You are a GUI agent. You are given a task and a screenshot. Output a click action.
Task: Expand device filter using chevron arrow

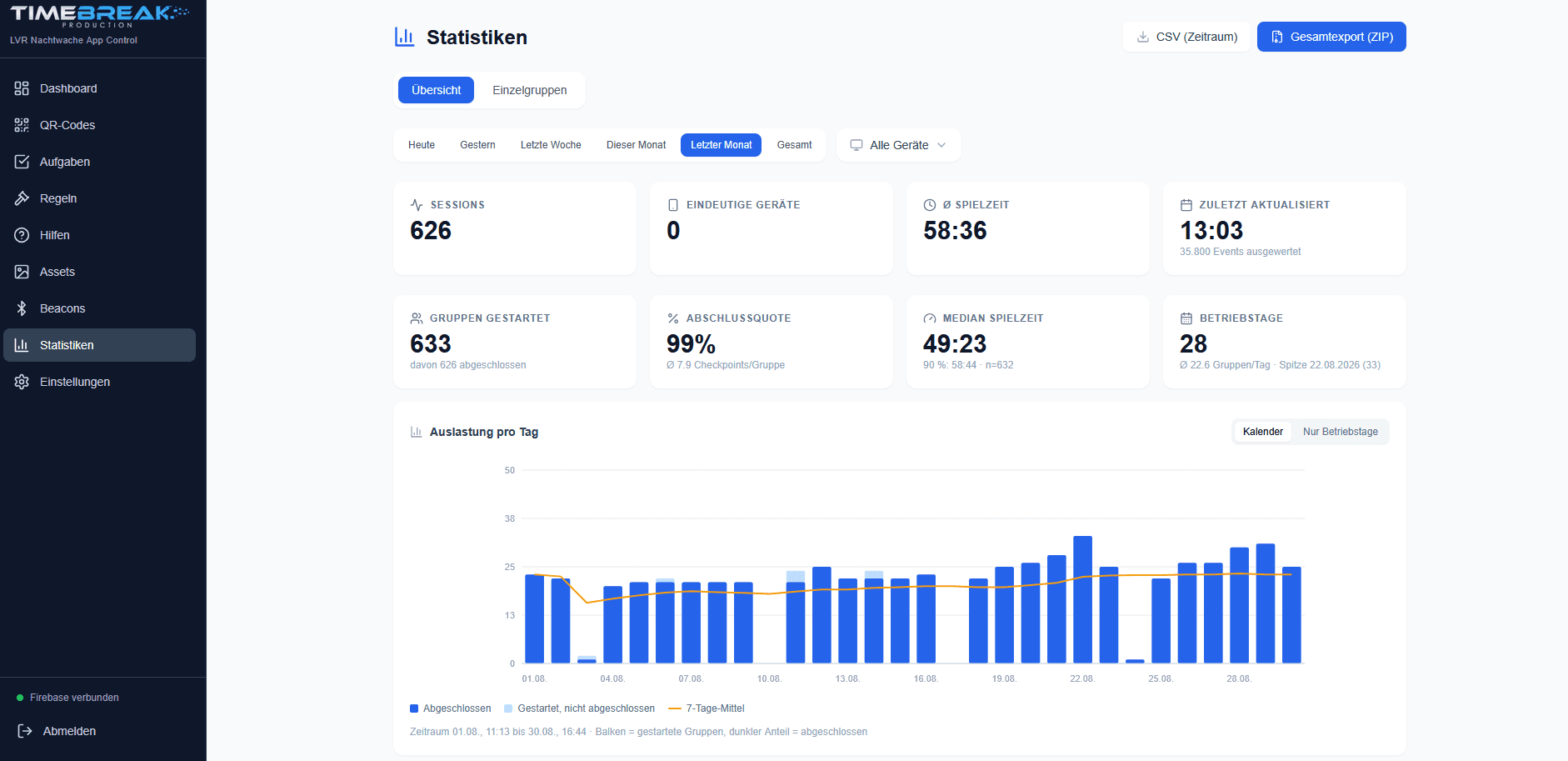[941, 145]
